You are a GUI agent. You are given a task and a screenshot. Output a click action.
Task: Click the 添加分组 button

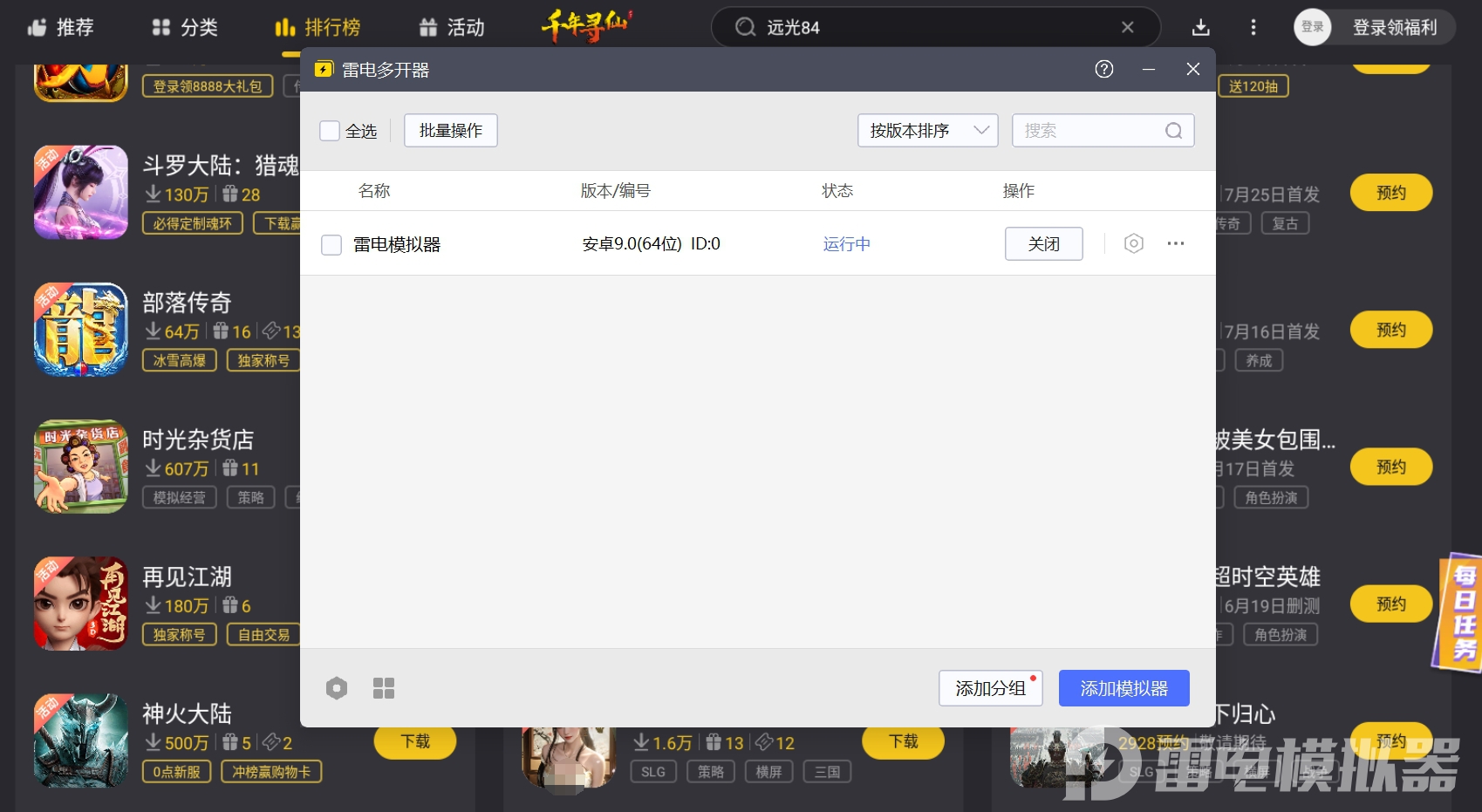tap(990, 688)
